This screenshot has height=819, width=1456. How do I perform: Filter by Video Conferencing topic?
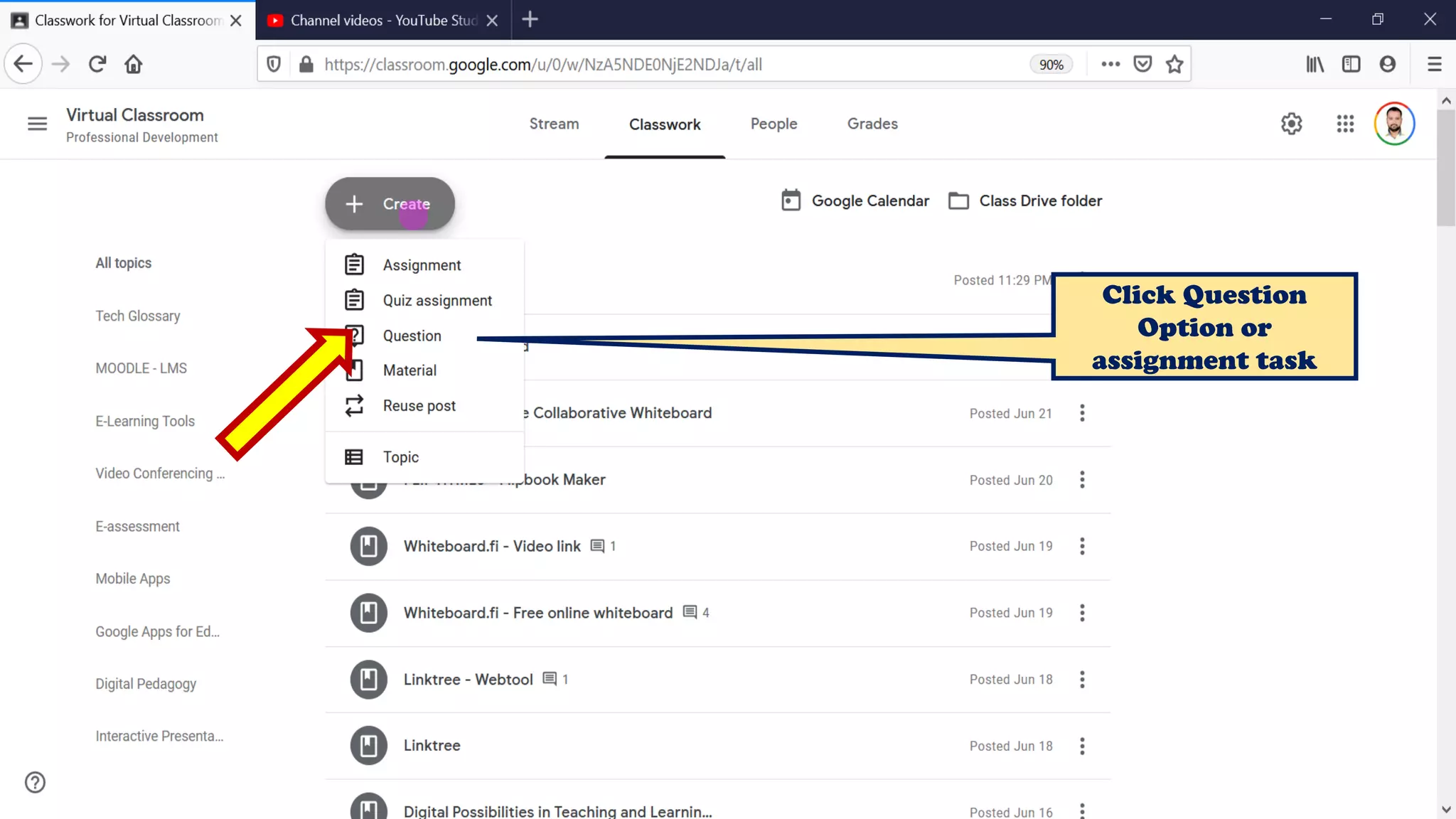160,473
